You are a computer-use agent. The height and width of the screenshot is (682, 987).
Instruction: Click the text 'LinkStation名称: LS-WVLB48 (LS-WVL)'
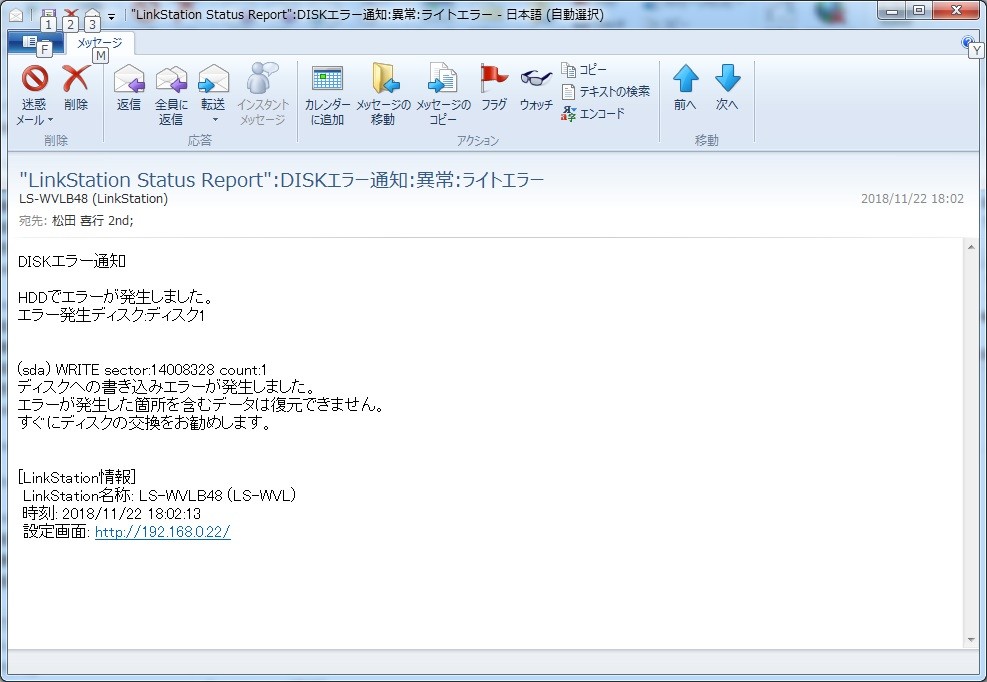click(x=159, y=496)
